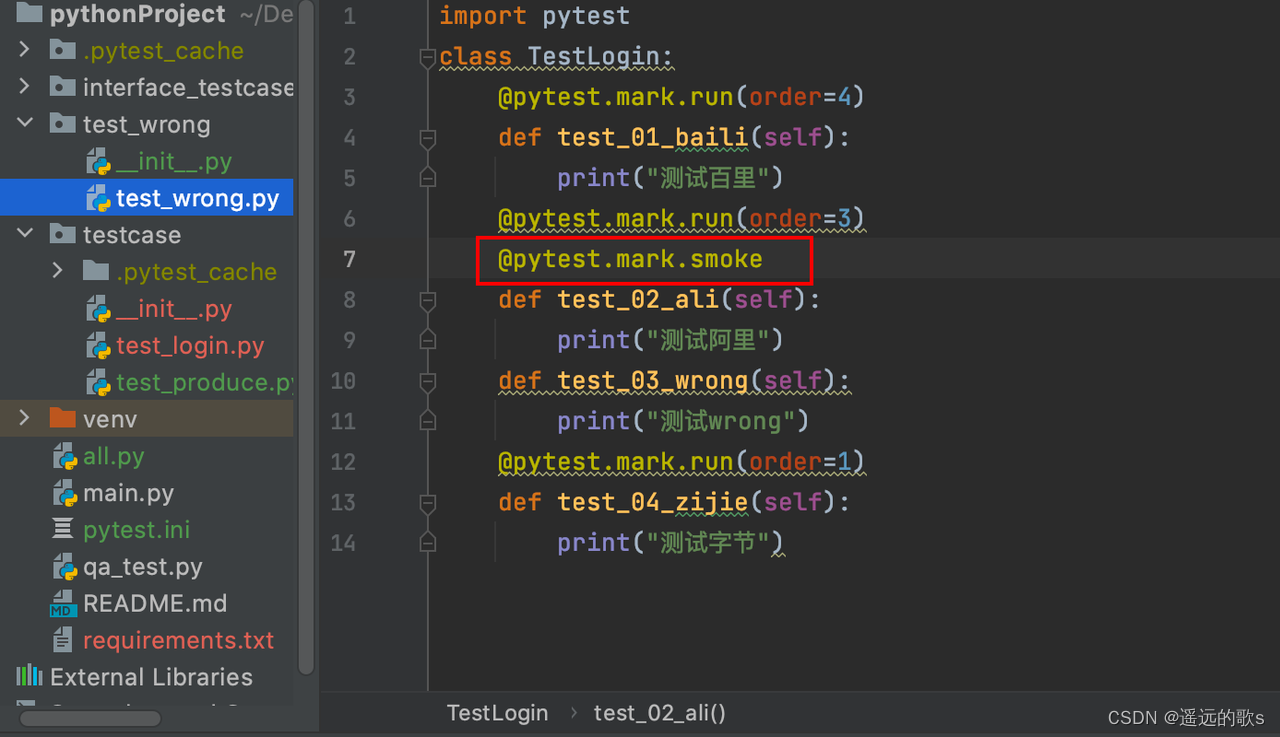The image size is (1280, 737).
Task: Click @pytest.mark.run(order=4) decorator
Action: (x=681, y=97)
